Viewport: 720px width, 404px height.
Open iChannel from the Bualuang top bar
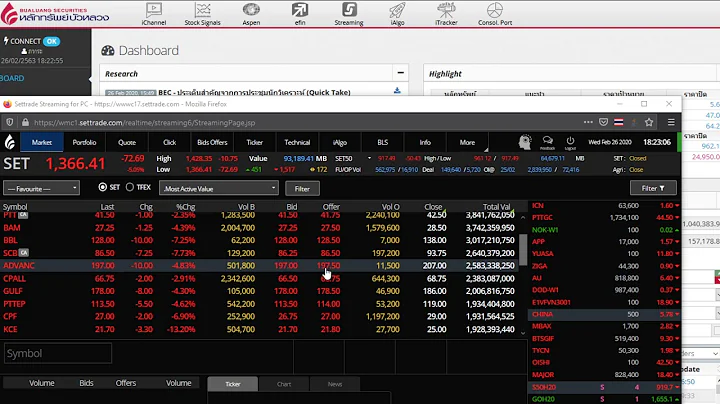154,14
